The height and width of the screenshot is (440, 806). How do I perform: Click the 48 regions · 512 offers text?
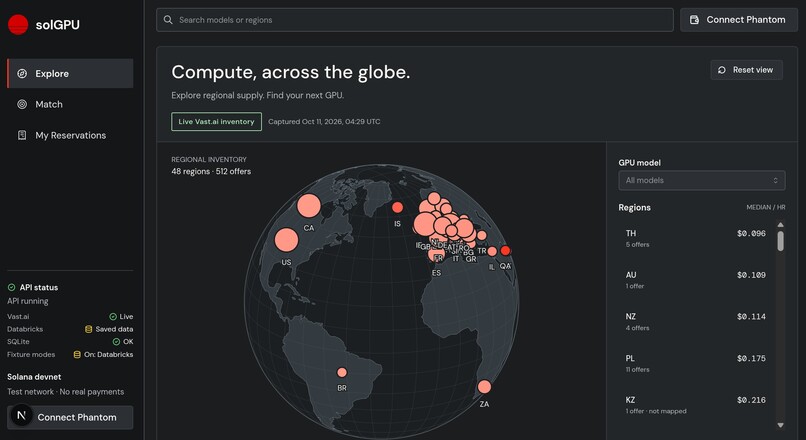click(211, 171)
